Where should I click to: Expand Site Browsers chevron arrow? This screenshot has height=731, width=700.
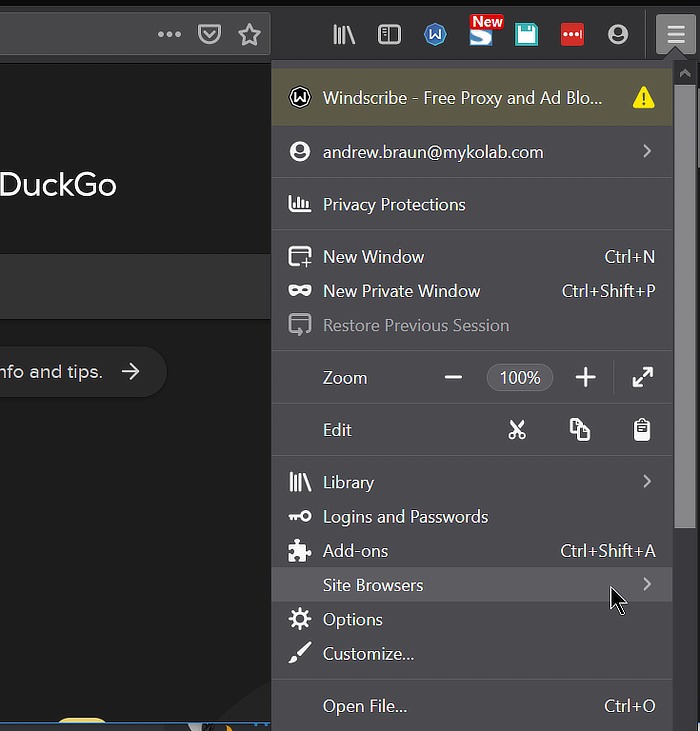647,584
